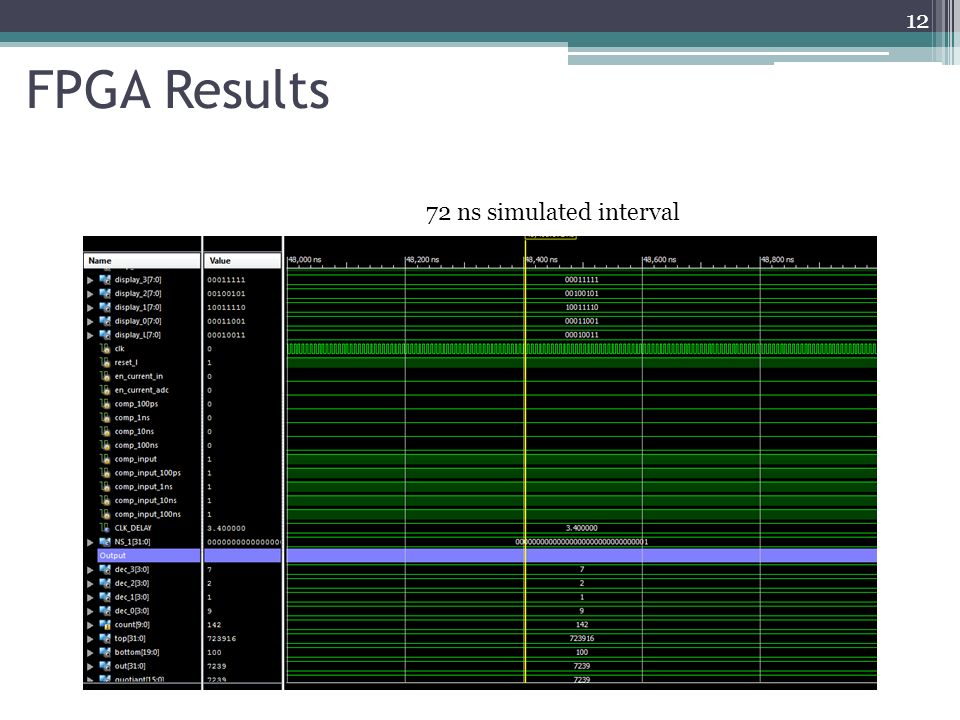Select the bottom[19:0] signal name
The image size is (960, 720).
137,652
